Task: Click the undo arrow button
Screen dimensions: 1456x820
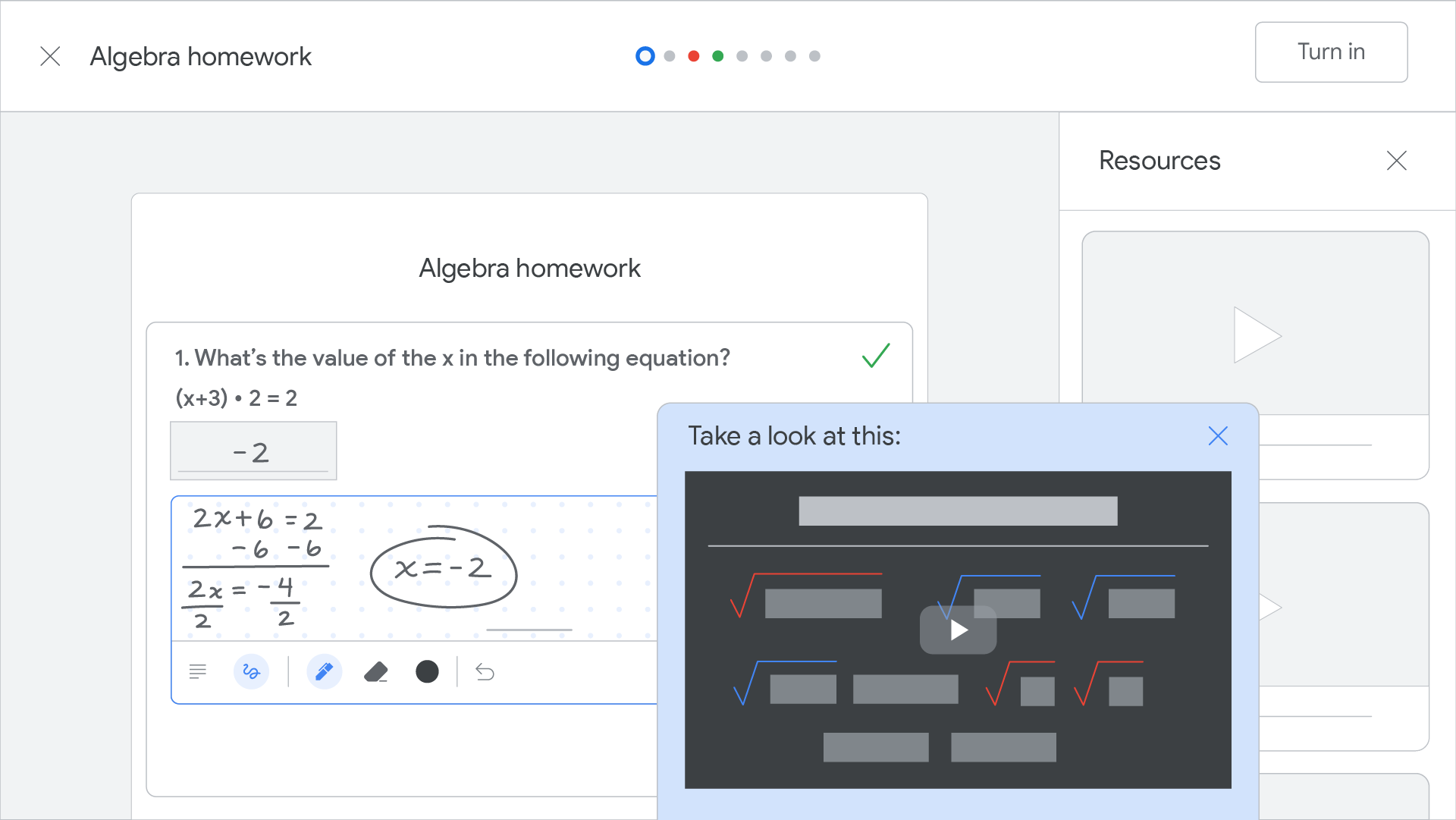Action: [483, 672]
